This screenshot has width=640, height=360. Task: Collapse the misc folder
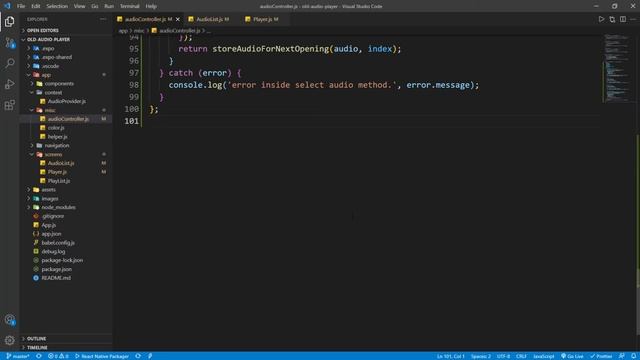[66, 110]
